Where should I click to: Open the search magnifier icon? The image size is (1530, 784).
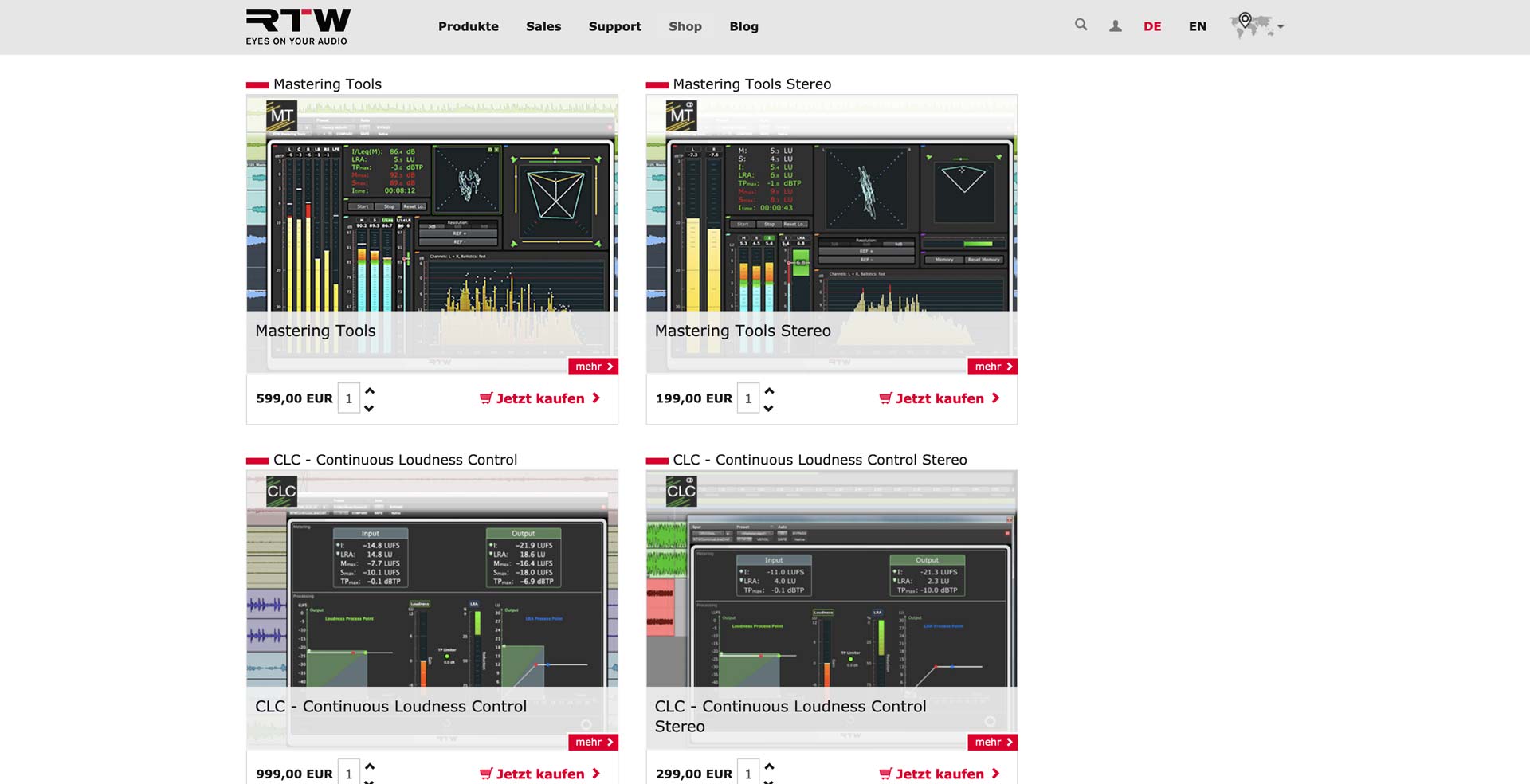pos(1081,25)
